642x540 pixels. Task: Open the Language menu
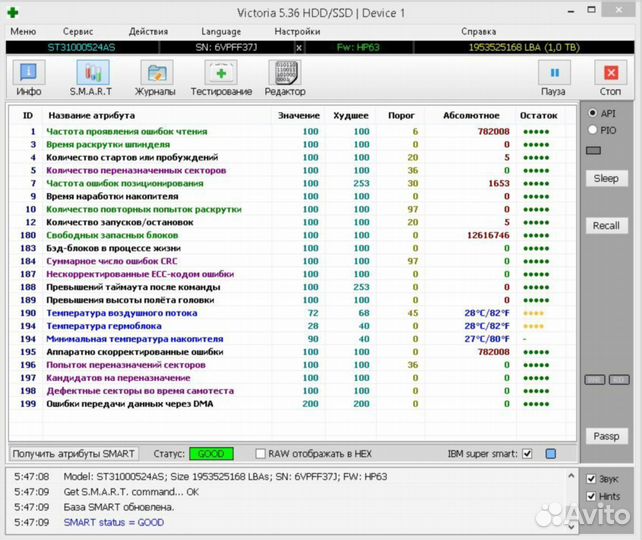[x=221, y=32]
